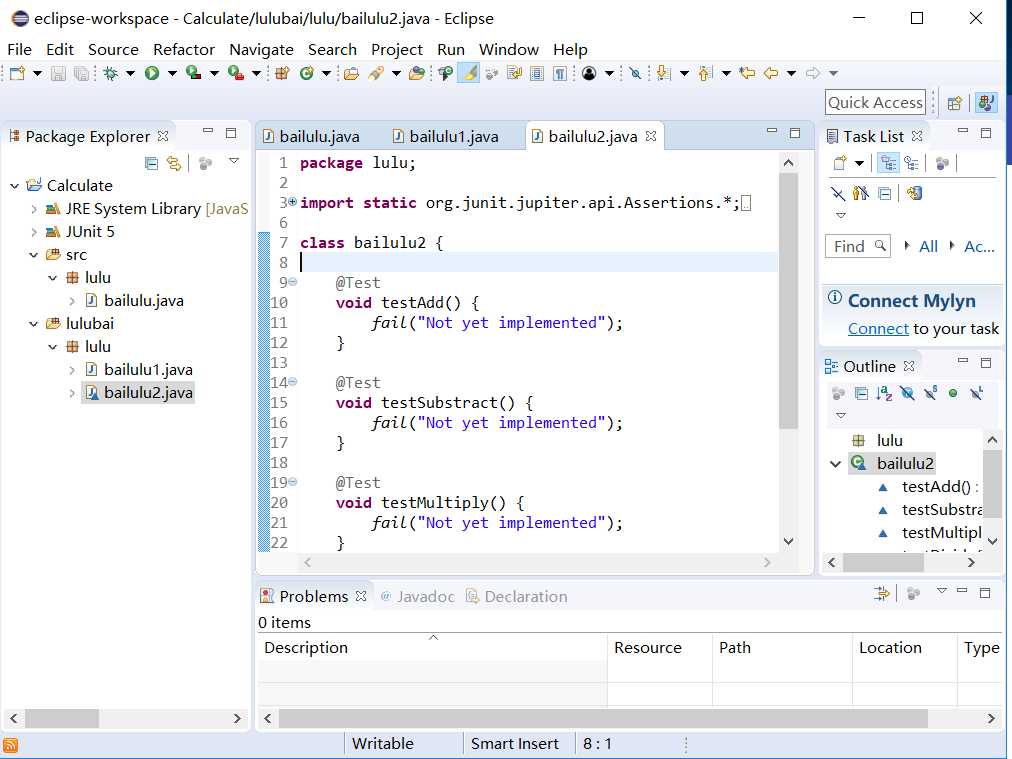The width and height of the screenshot is (1012, 759).
Task: Toggle Sort alphabetically in Outline
Action: tap(884, 393)
